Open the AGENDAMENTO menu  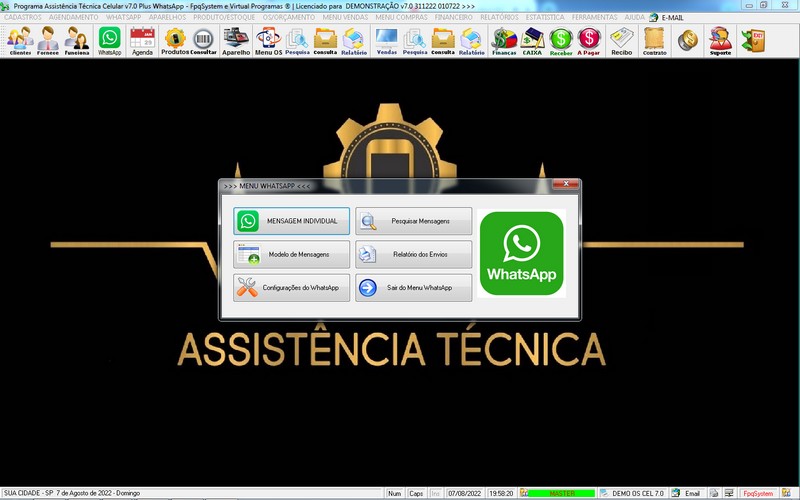73,17
